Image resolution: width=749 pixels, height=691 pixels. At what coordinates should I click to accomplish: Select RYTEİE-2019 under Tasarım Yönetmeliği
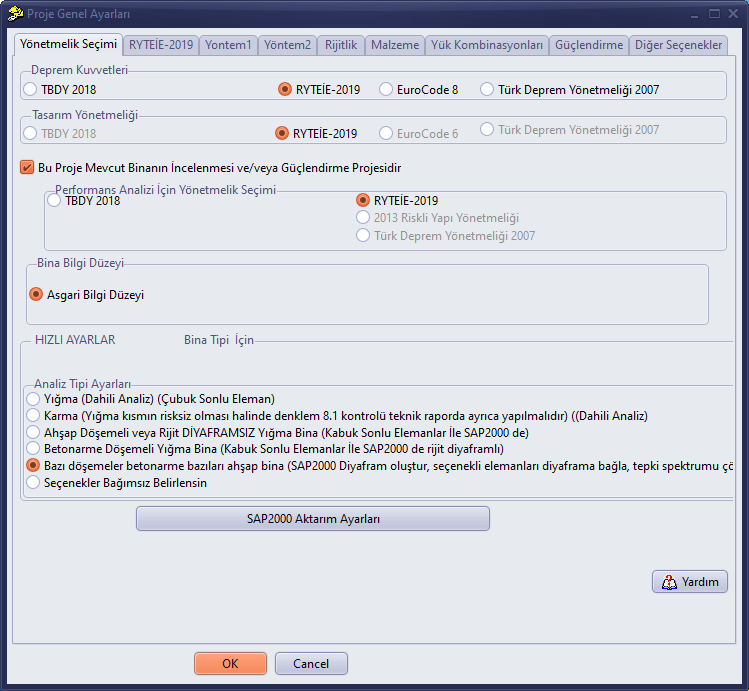[x=316, y=133]
